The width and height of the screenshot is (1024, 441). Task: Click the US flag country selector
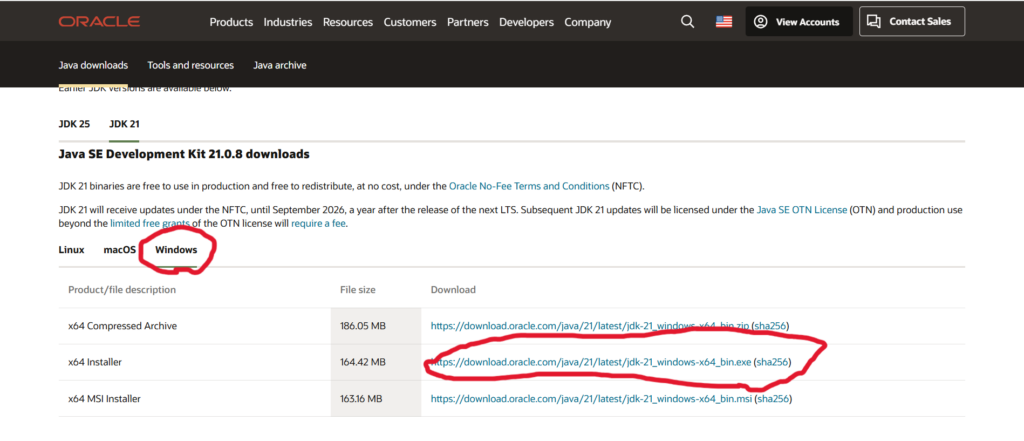pyautogui.click(x=724, y=22)
